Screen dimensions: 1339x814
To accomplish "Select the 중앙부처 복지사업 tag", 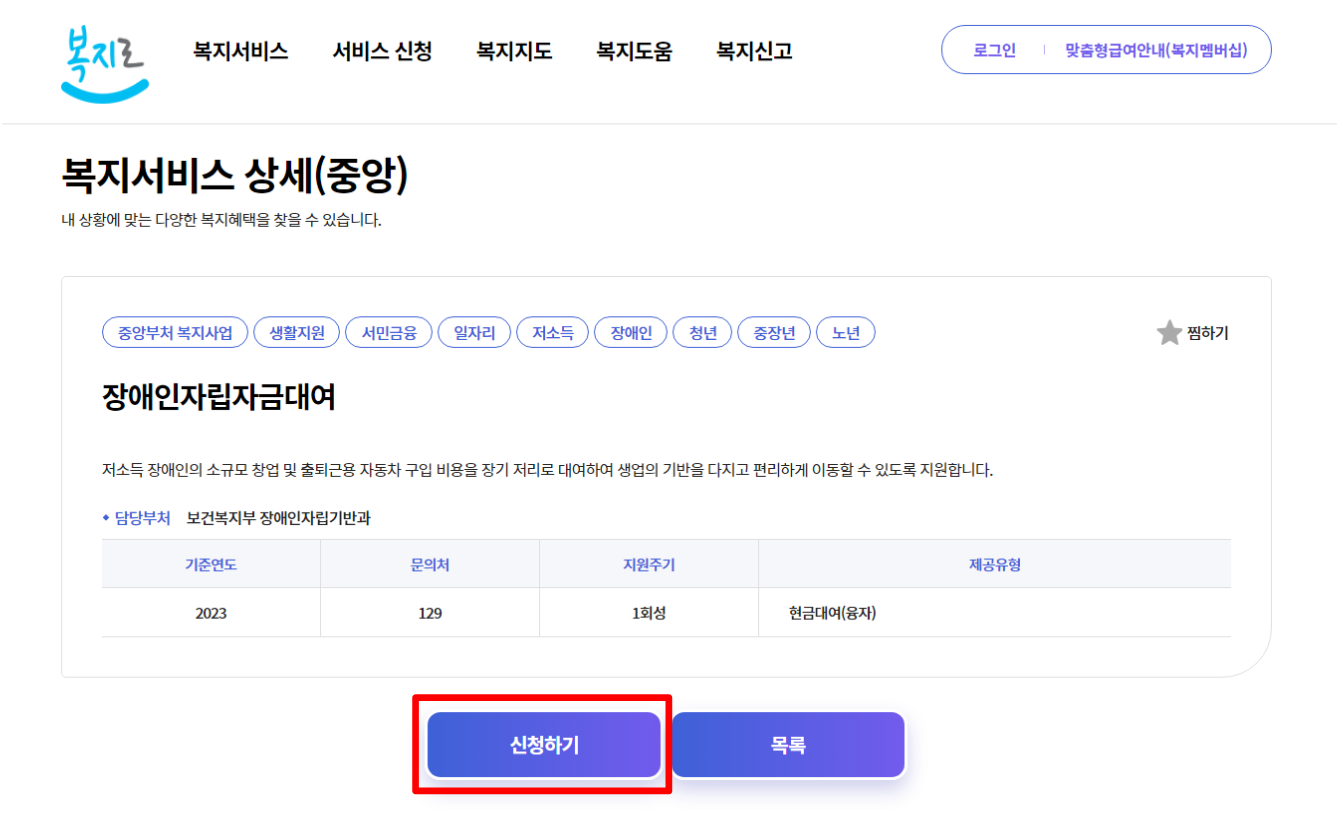I will [174, 332].
